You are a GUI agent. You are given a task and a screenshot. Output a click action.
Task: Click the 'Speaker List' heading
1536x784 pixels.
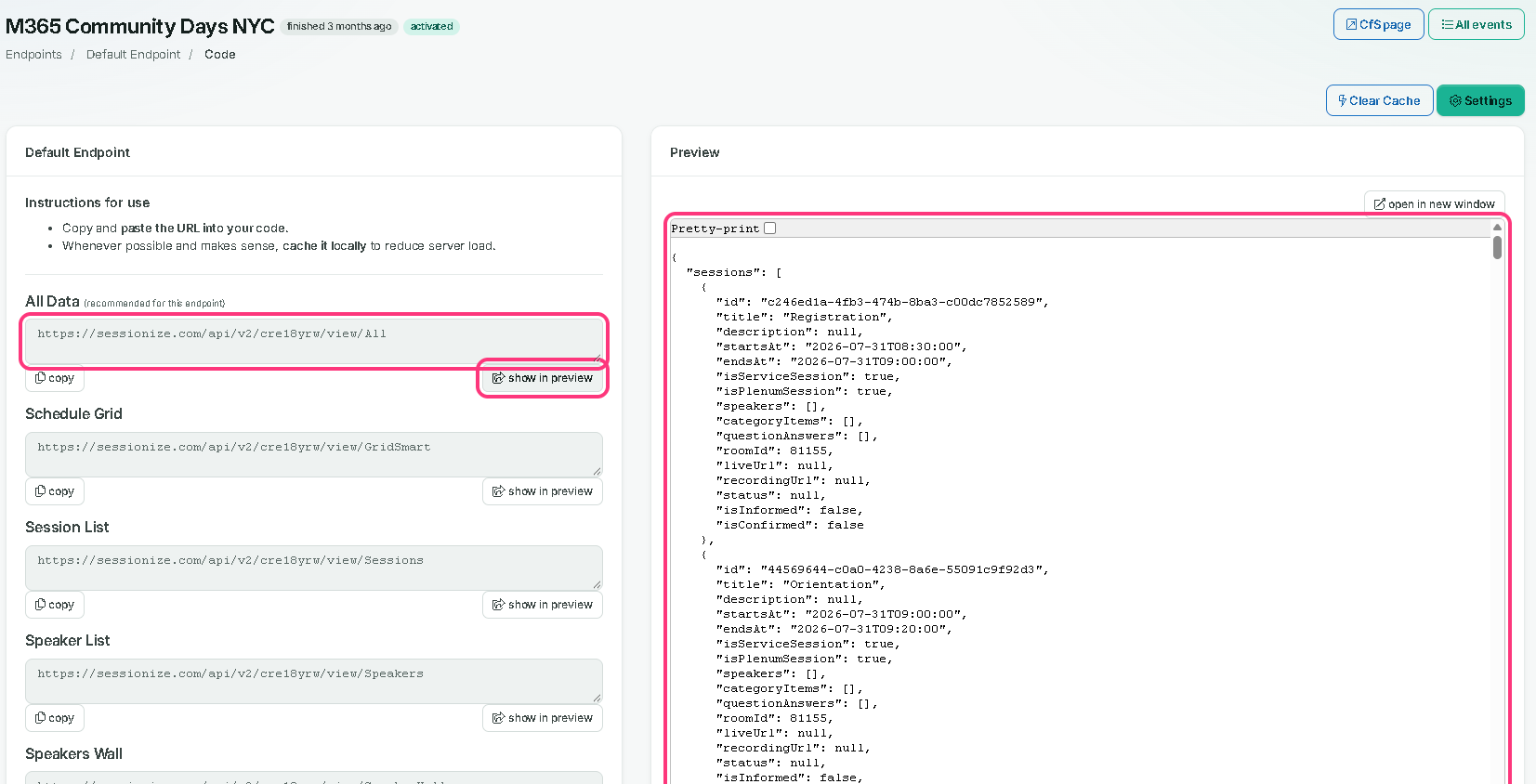pos(67,640)
